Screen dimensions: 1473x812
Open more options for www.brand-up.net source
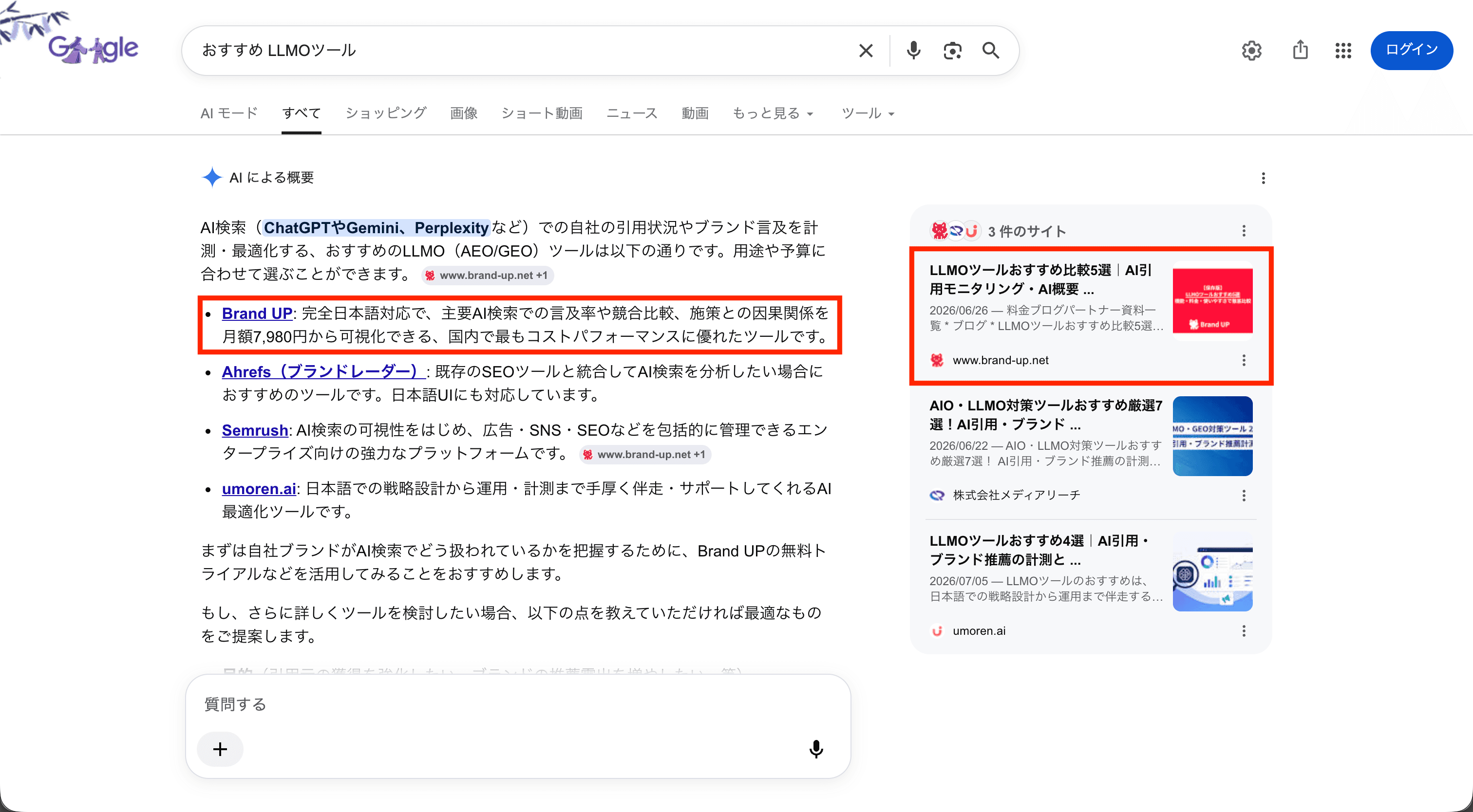point(1244,360)
